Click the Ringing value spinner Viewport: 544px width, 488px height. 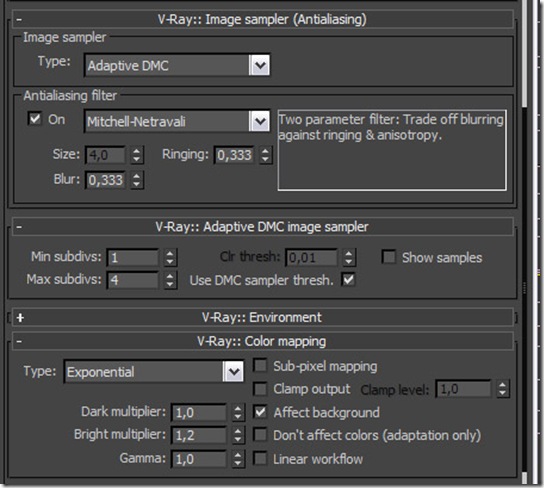[265, 155]
